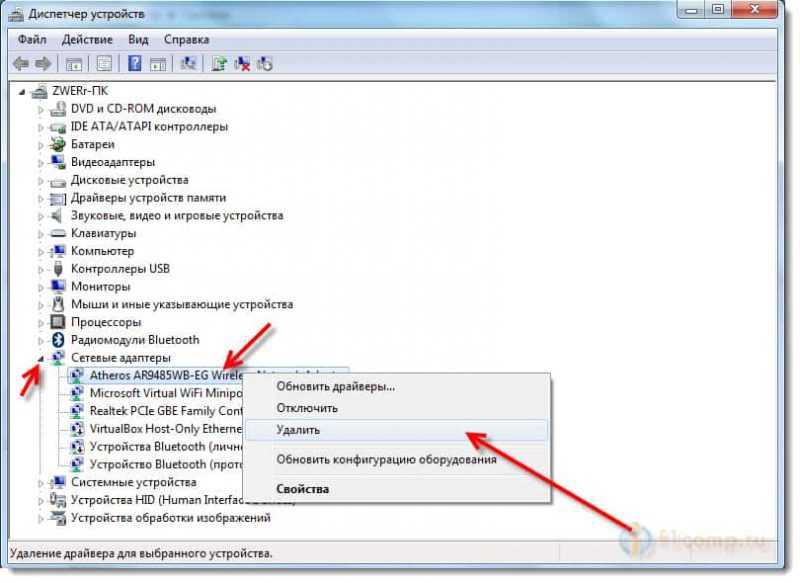The height and width of the screenshot is (583, 800).
Task: Choose Отключить in the context menu
Action: [396, 408]
